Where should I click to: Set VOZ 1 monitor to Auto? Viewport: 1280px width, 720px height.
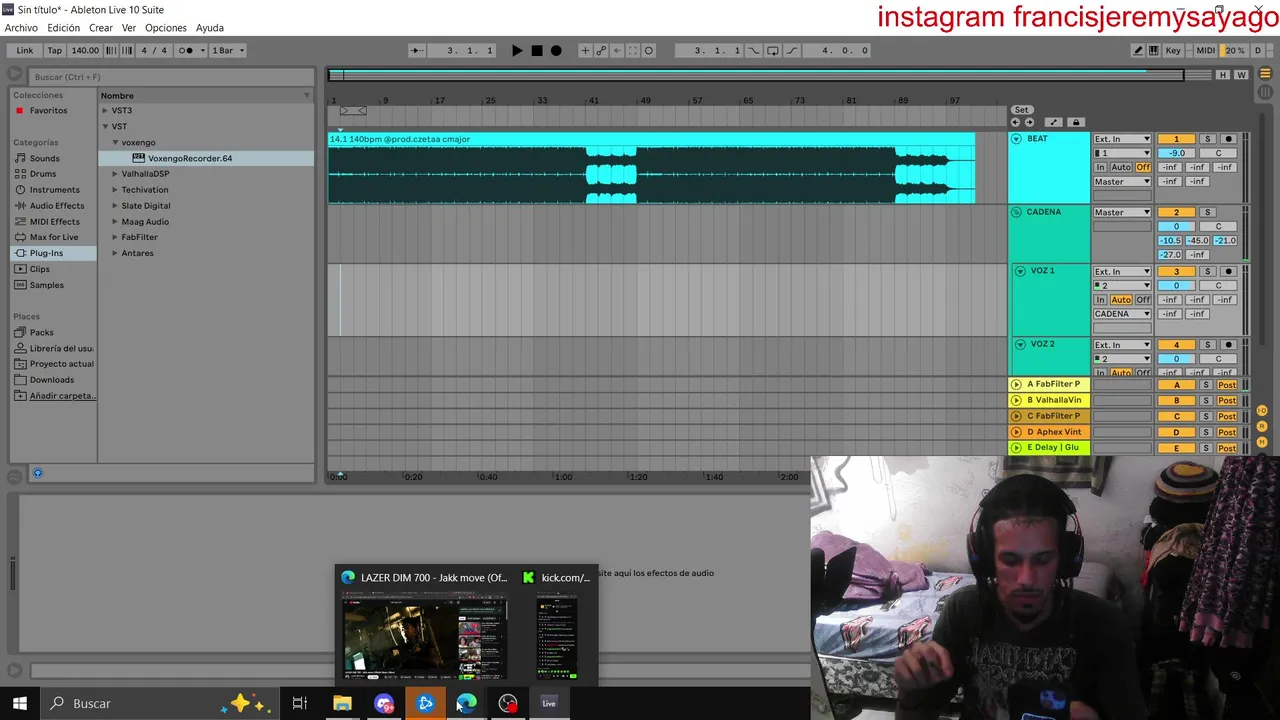[1121, 300]
